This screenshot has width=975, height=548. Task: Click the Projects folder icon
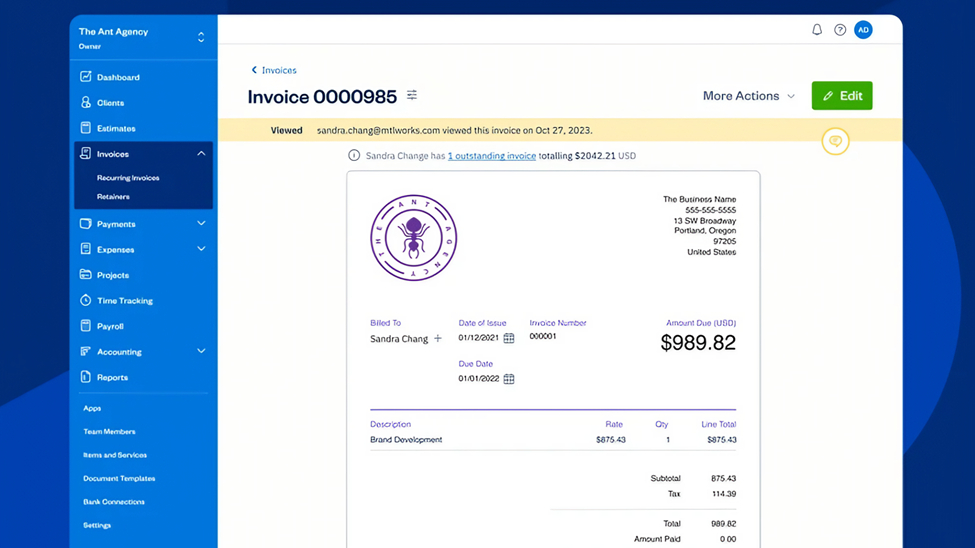[x=86, y=274]
